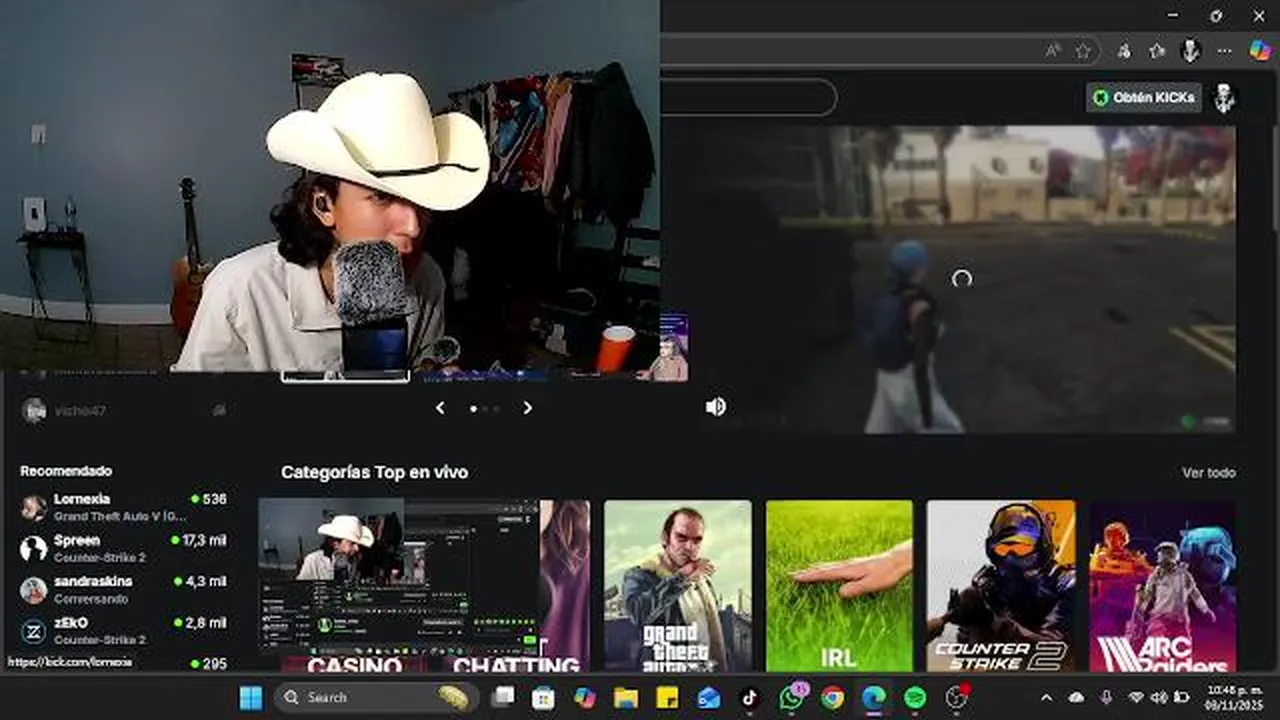Screen dimensions: 1280x720
Task: Open zEkO recommended channel
Action: (124, 630)
